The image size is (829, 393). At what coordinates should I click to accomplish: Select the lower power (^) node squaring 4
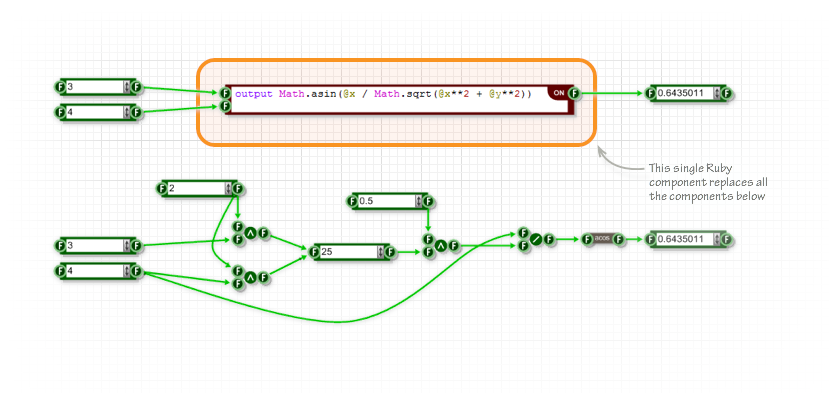[x=250, y=278]
